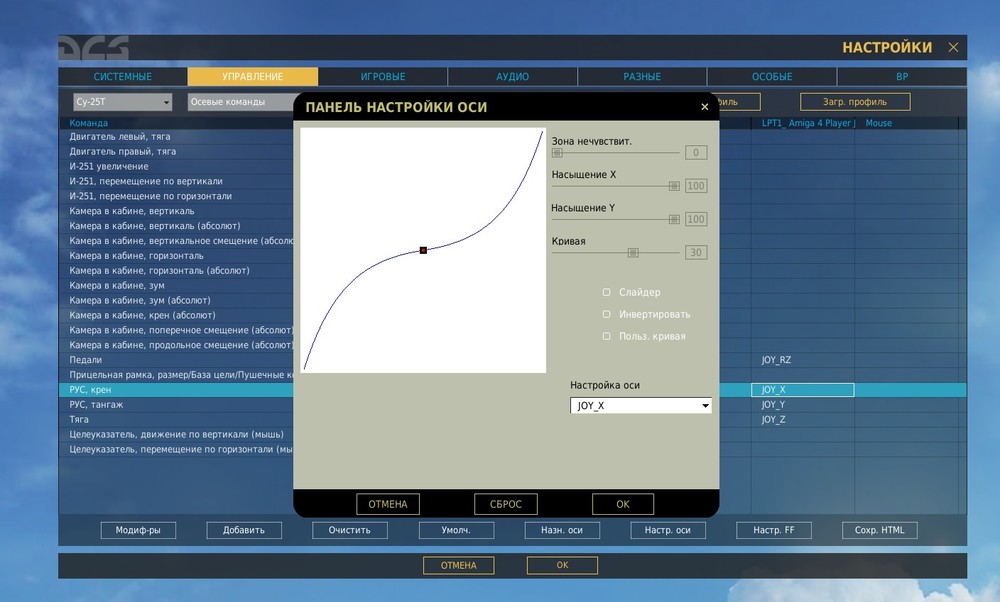Switch to the ИГРОВЫЕ tab

(383, 77)
